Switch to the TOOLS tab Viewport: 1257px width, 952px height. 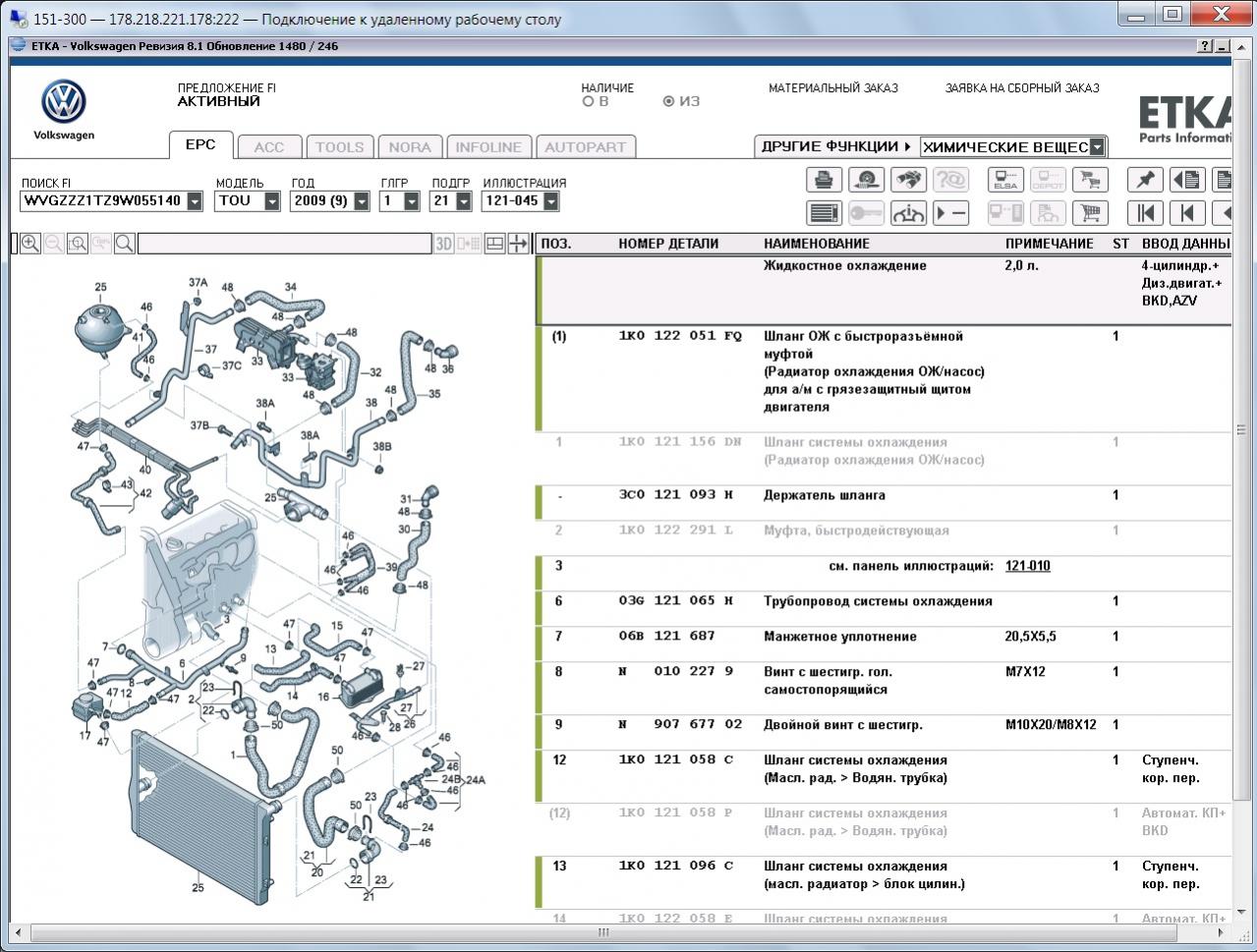point(340,147)
